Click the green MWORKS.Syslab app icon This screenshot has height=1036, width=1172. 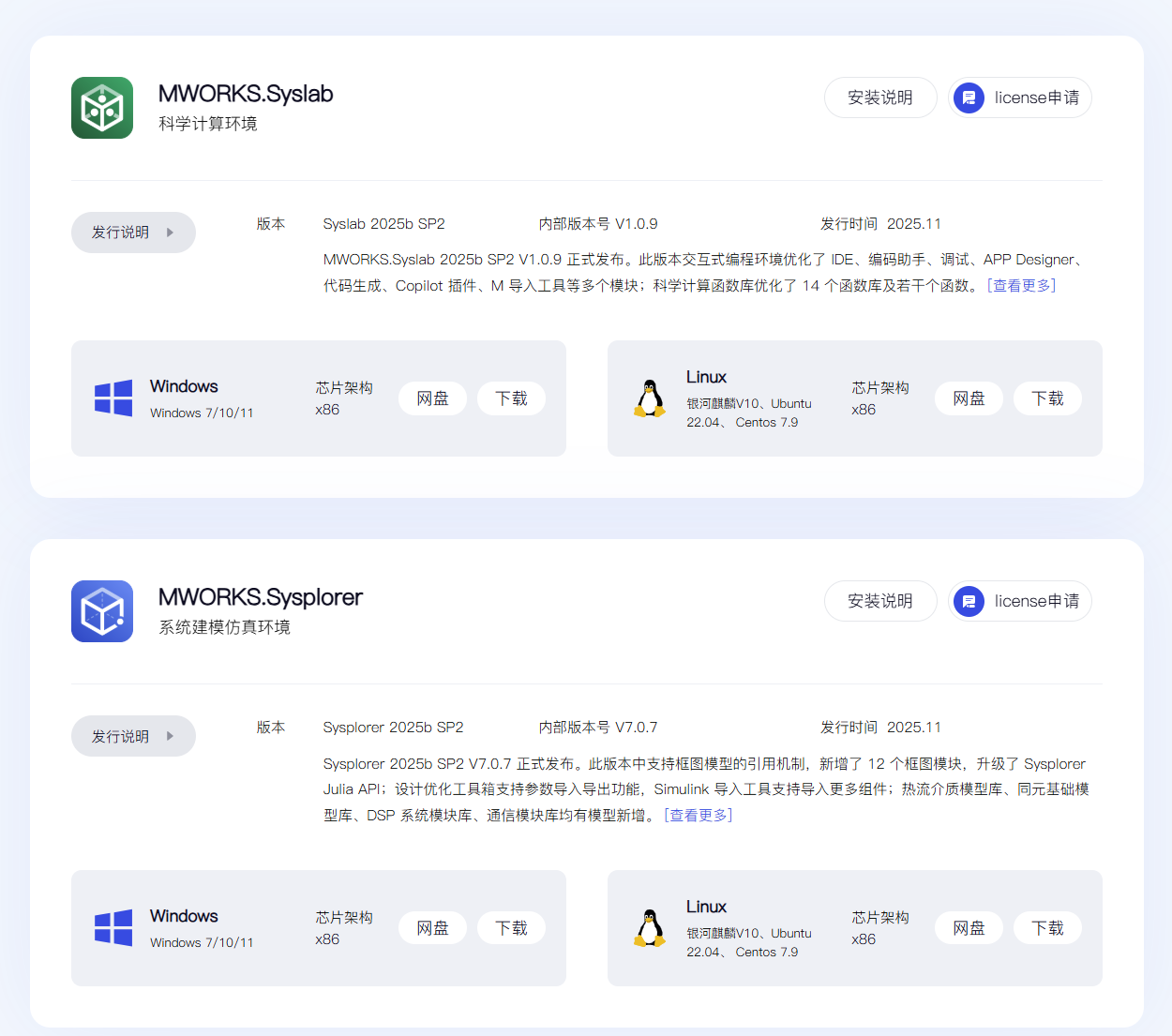[x=102, y=108]
